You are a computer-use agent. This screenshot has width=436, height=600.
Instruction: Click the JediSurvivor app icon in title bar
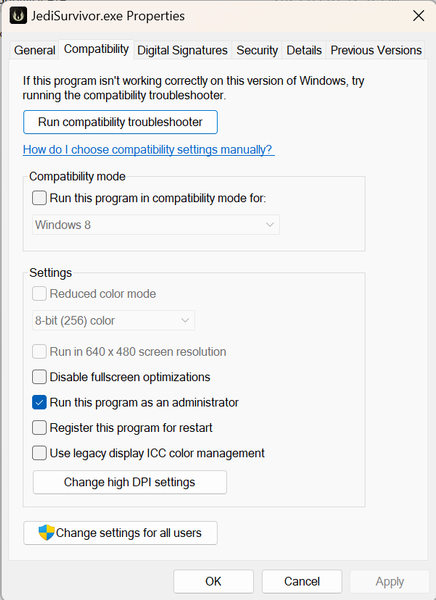click(x=18, y=16)
